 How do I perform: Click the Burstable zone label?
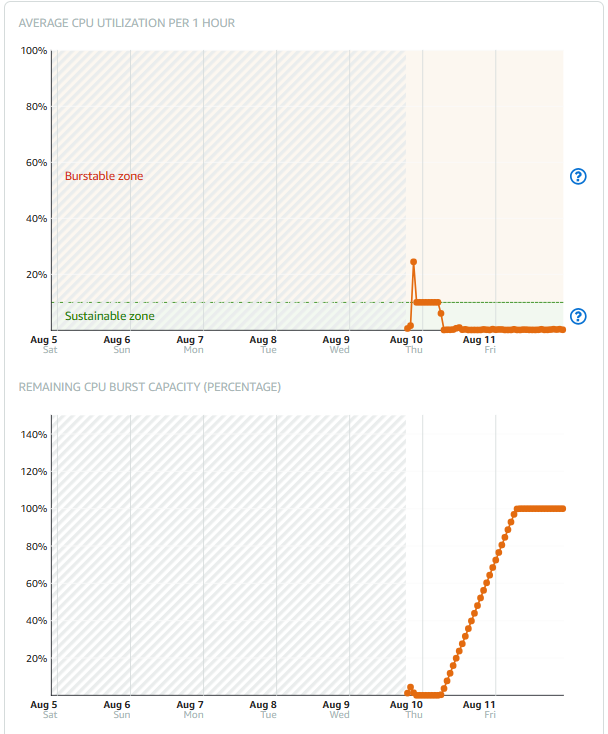(104, 176)
